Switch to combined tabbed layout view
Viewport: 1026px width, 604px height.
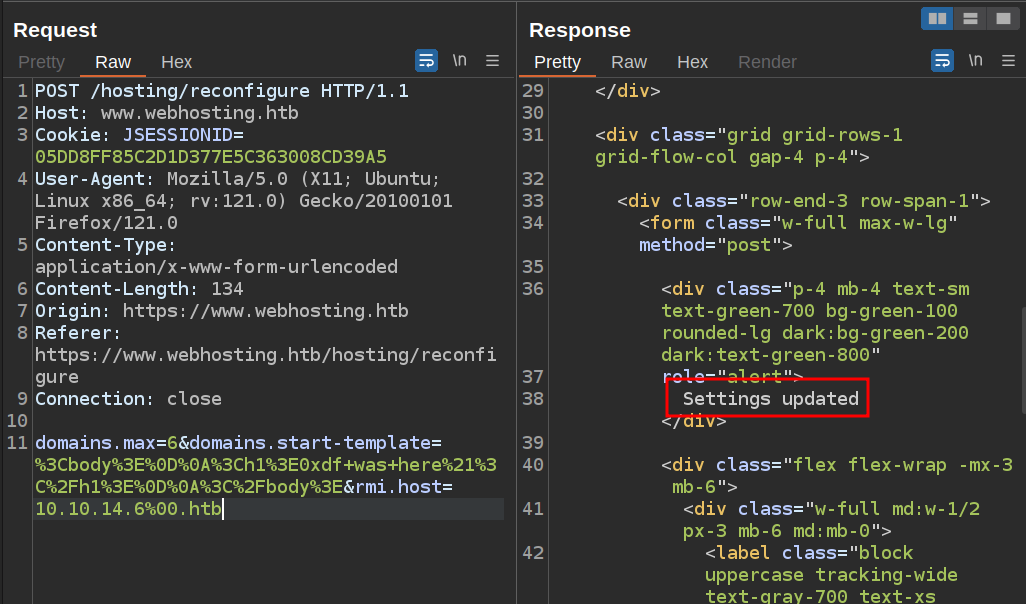pyautogui.click(x=1001, y=19)
